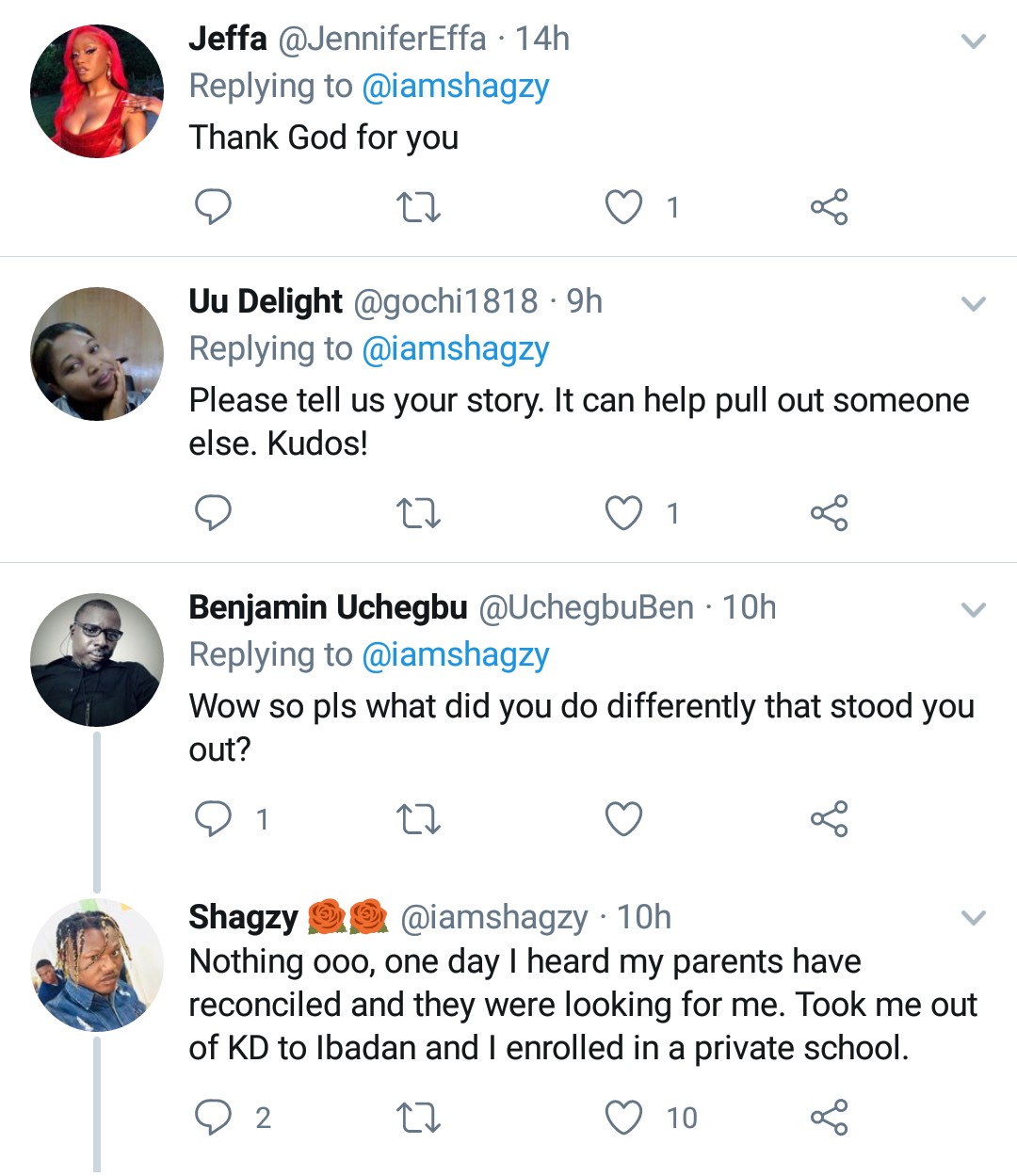Viewport: 1017px width, 1176px height.
Task: Retweet Uu Delight's tweet
Action: pyautogui.click(x=418, y=513)
